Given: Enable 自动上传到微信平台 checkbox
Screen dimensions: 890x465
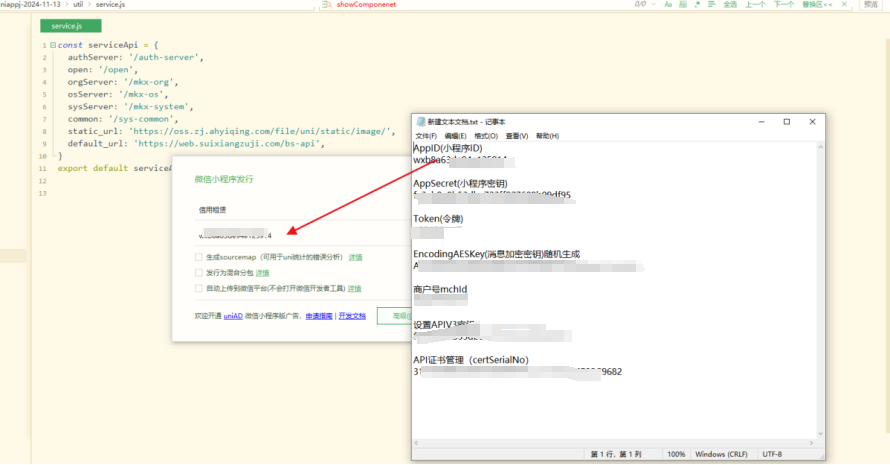Looking at the screenshot, I should 199,288.
